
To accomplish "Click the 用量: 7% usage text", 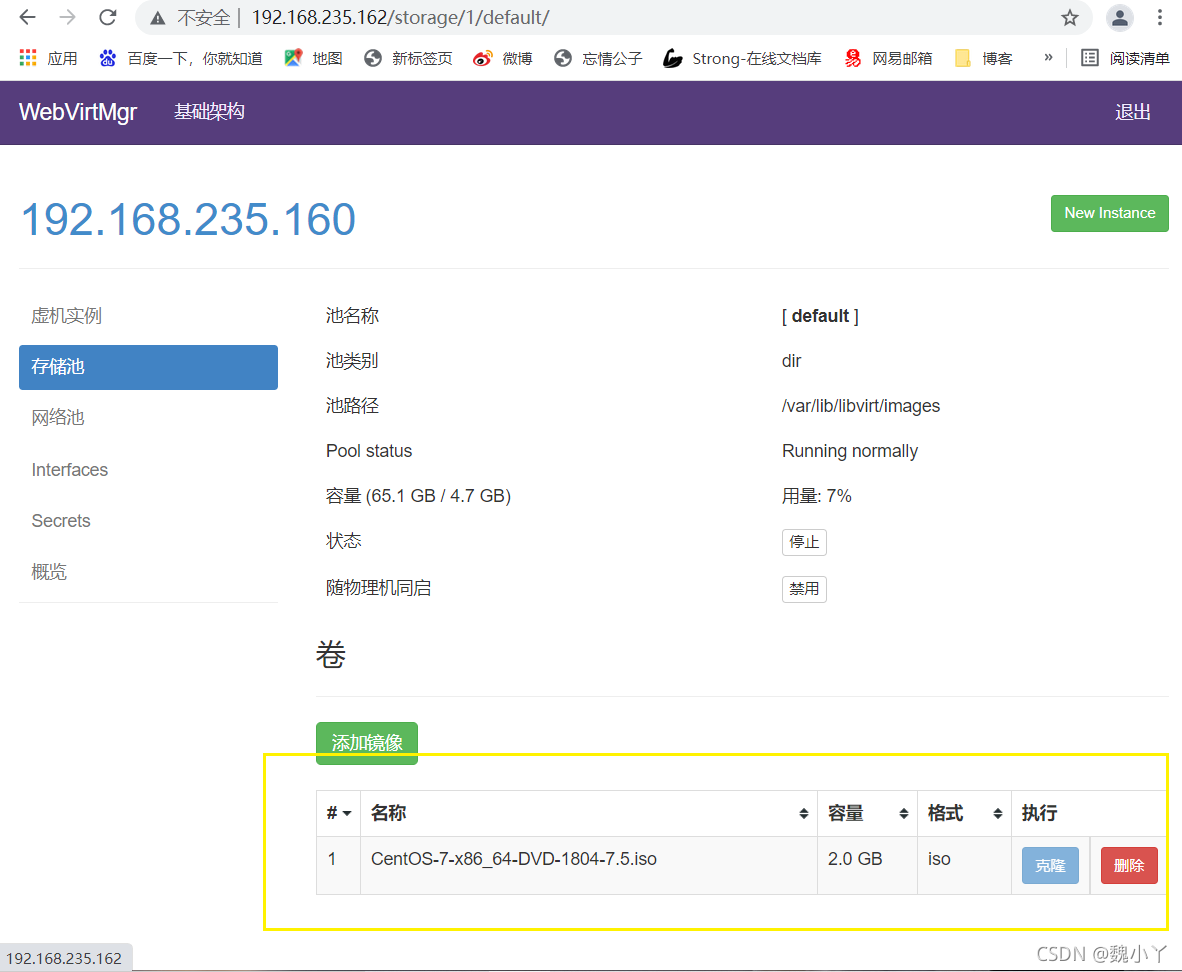I will [816, 496].
